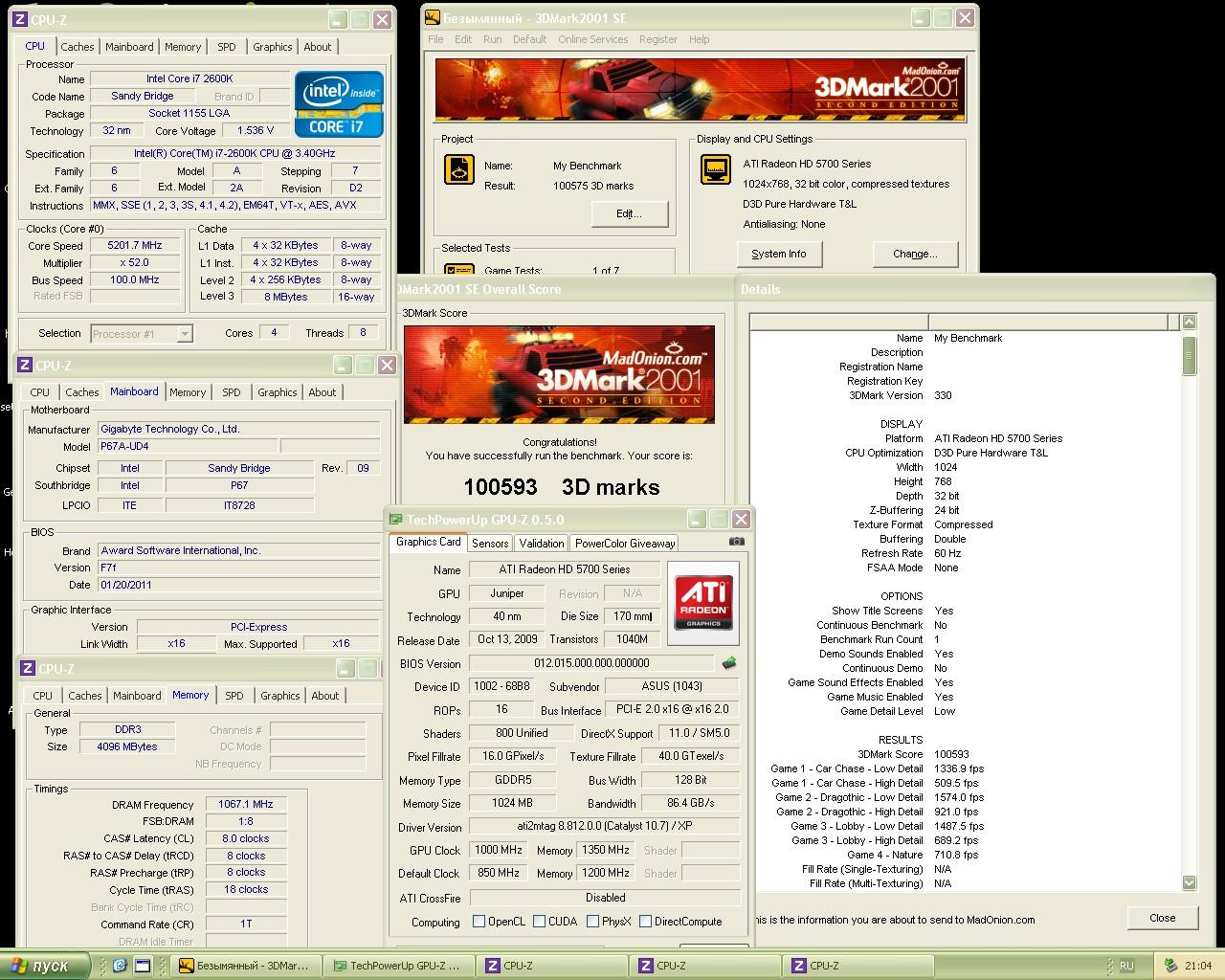The image size is (1225, 980).
Task: Click the Mainboard model P67A-UD4 value
Action: coord(188,447)
